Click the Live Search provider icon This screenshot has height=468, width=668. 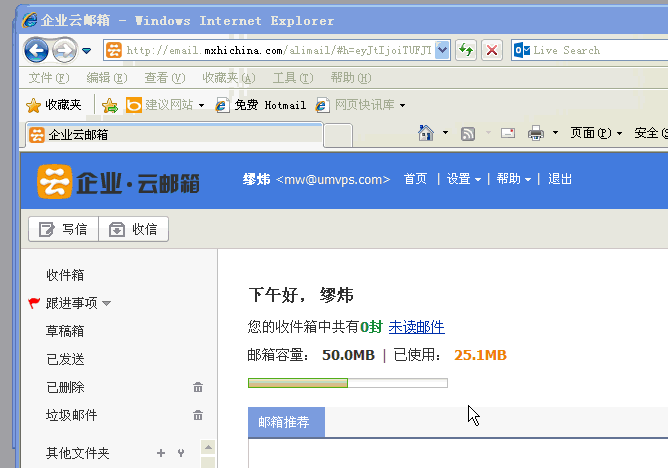coord(521,50)
